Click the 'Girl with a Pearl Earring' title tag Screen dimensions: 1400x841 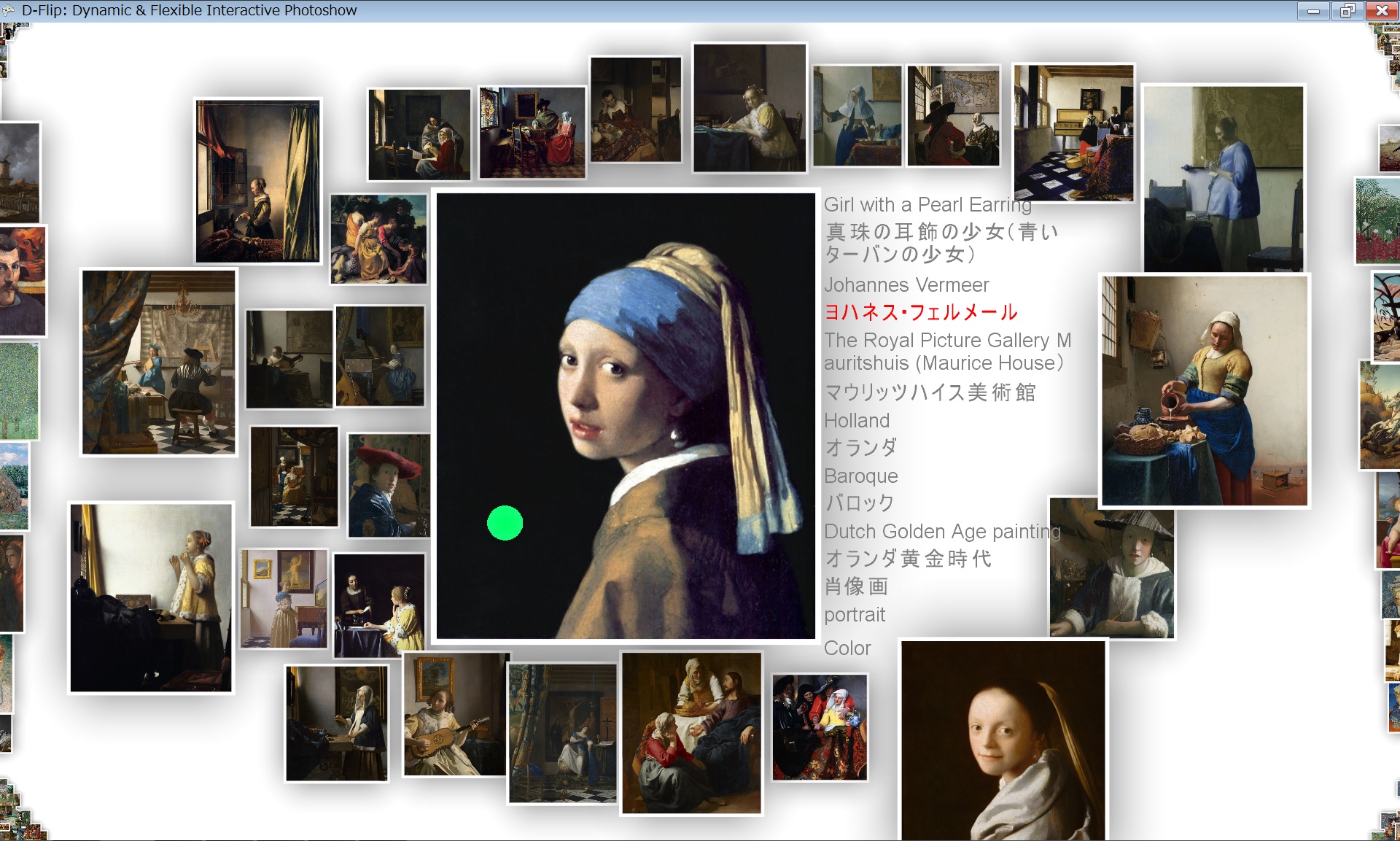pyautogui.click(x=927, y=205)
